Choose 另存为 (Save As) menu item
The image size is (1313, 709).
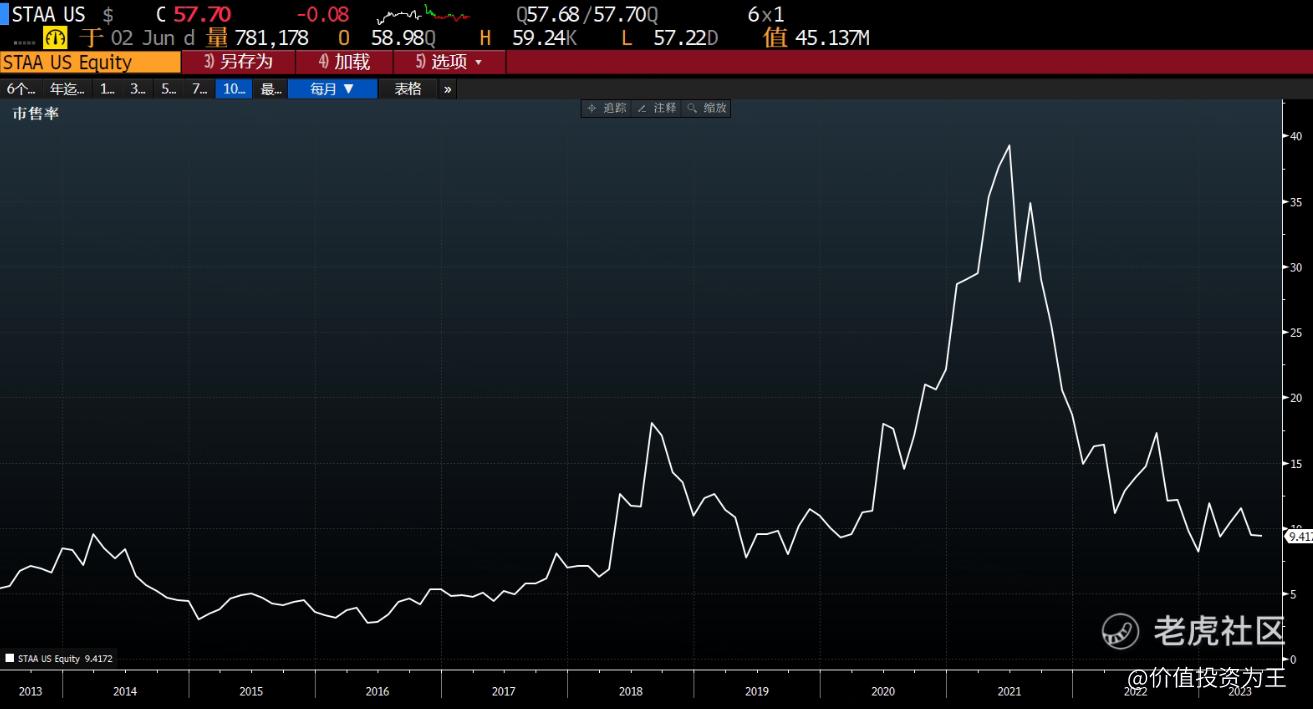[238, 62]
